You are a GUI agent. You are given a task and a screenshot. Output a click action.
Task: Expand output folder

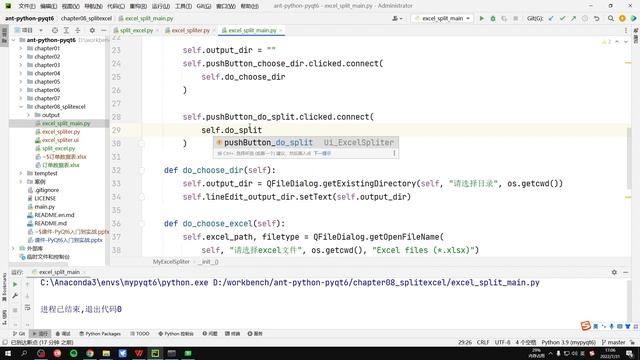(x=29, y=115)
